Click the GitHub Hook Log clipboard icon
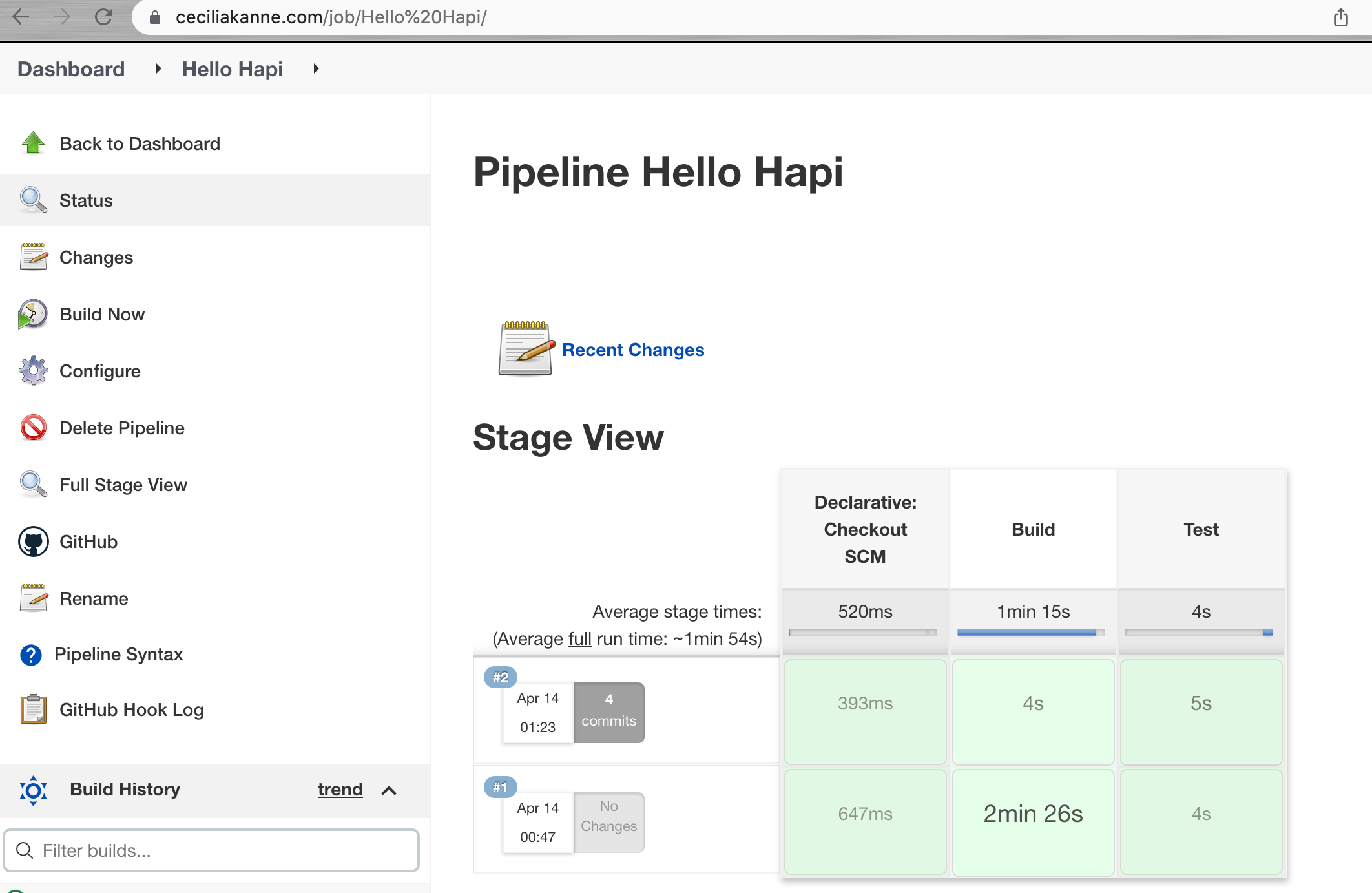The height and width of the screenshot is (893, 1372). [x=33, y=709]
